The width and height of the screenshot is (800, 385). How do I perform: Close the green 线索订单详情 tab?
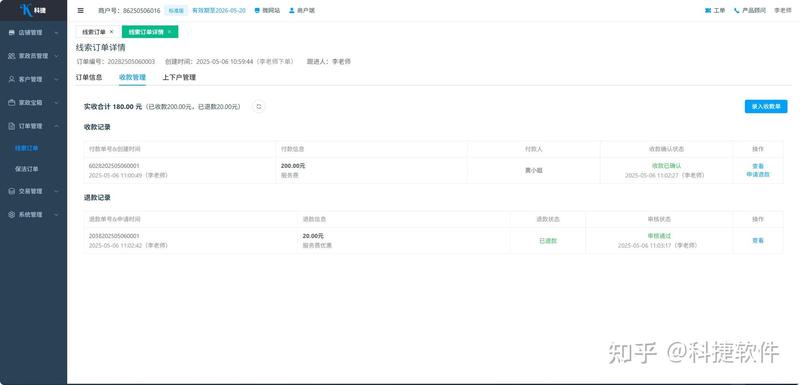(x=169, y=32)
